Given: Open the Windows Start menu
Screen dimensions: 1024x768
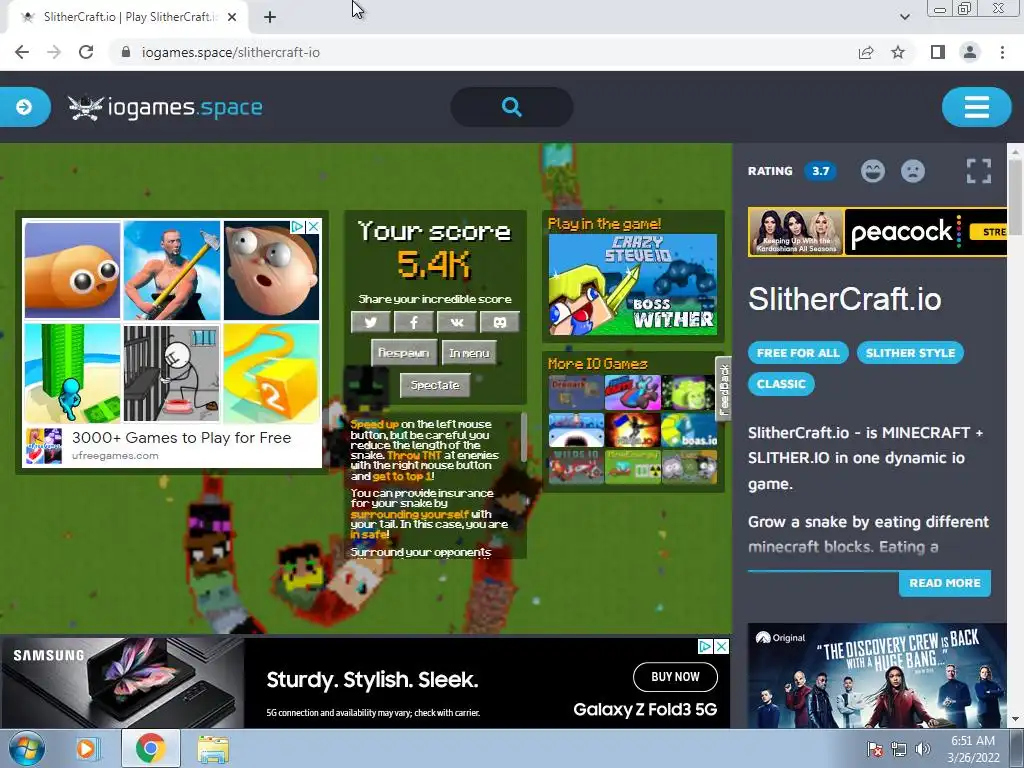Looking at the screenshot, I should [26, 748].
